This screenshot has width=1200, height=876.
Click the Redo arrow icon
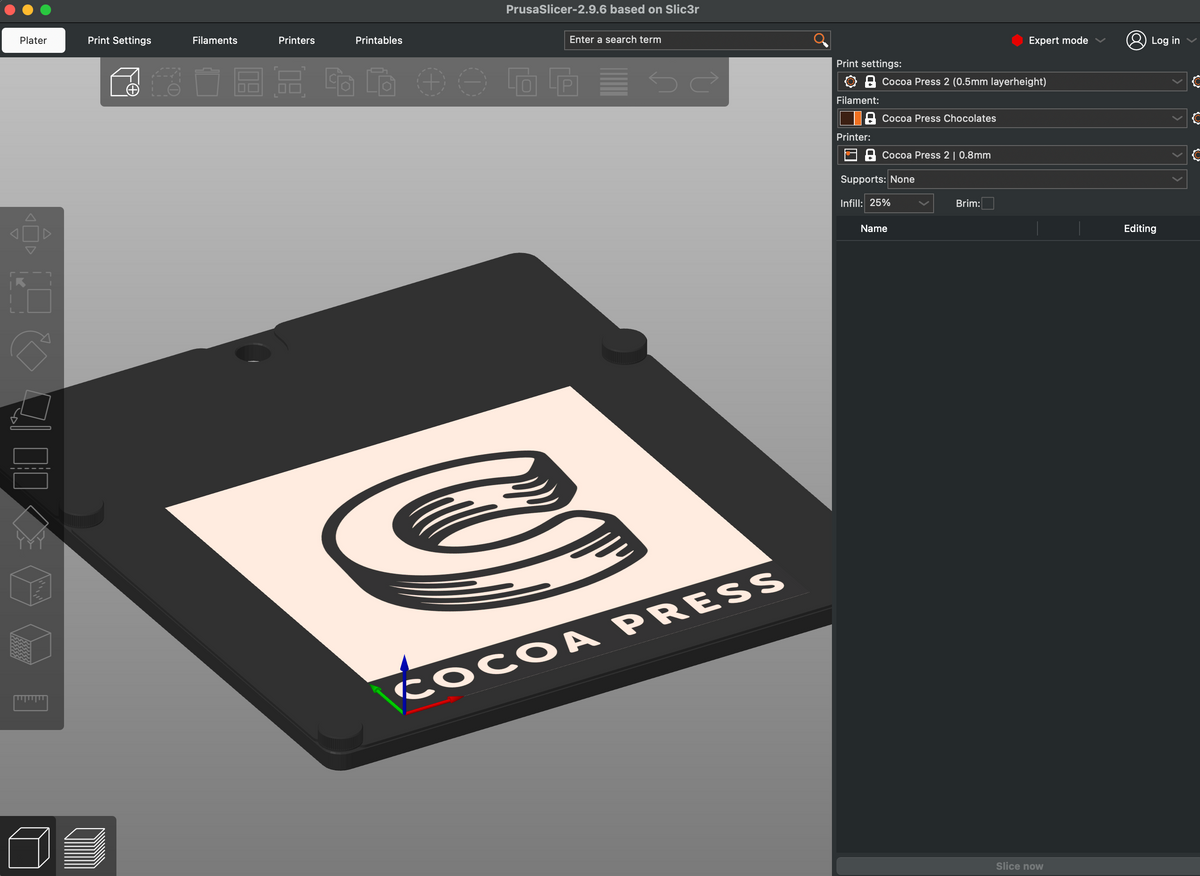pos(704,82)
